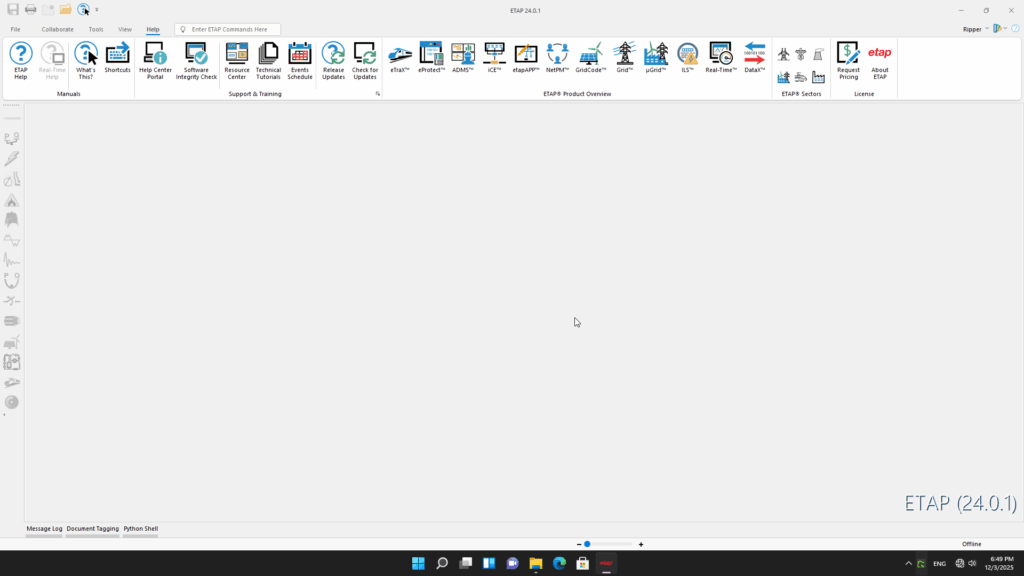Click the Request Pricing button
The height and width of the screenshot is (576, 1024).
pyautogui.click(x=848, y=60)
